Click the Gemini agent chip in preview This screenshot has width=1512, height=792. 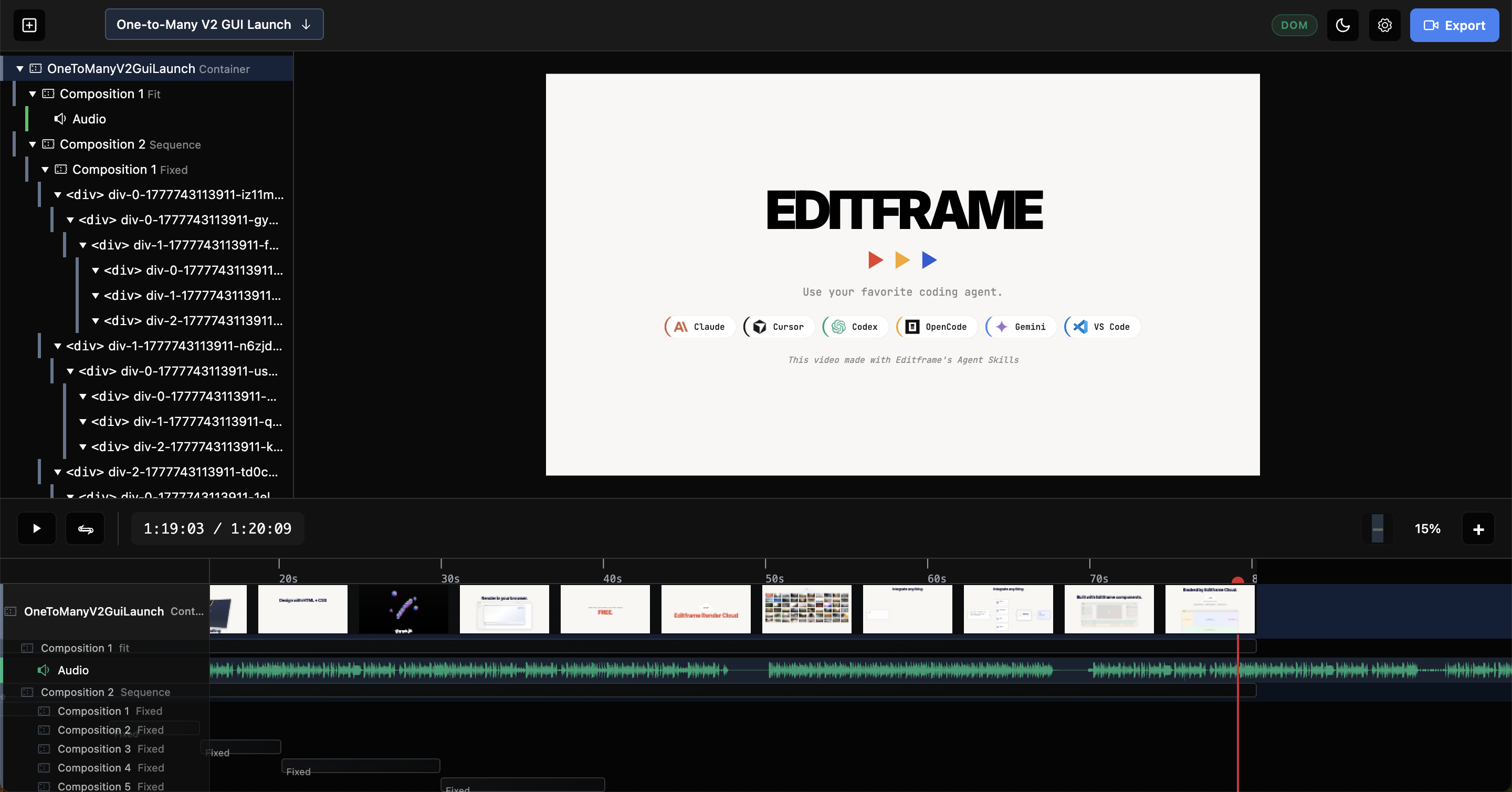(x=1021, y=327)
